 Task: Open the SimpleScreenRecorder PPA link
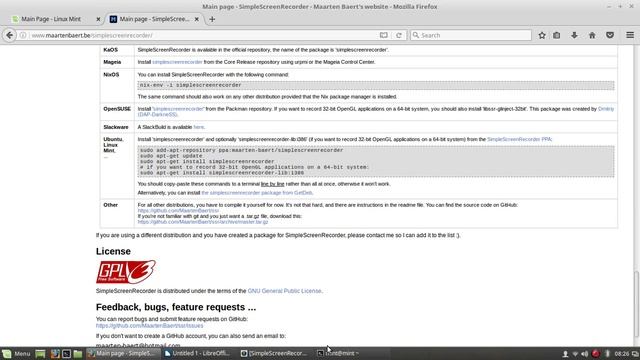pos(519,139)
